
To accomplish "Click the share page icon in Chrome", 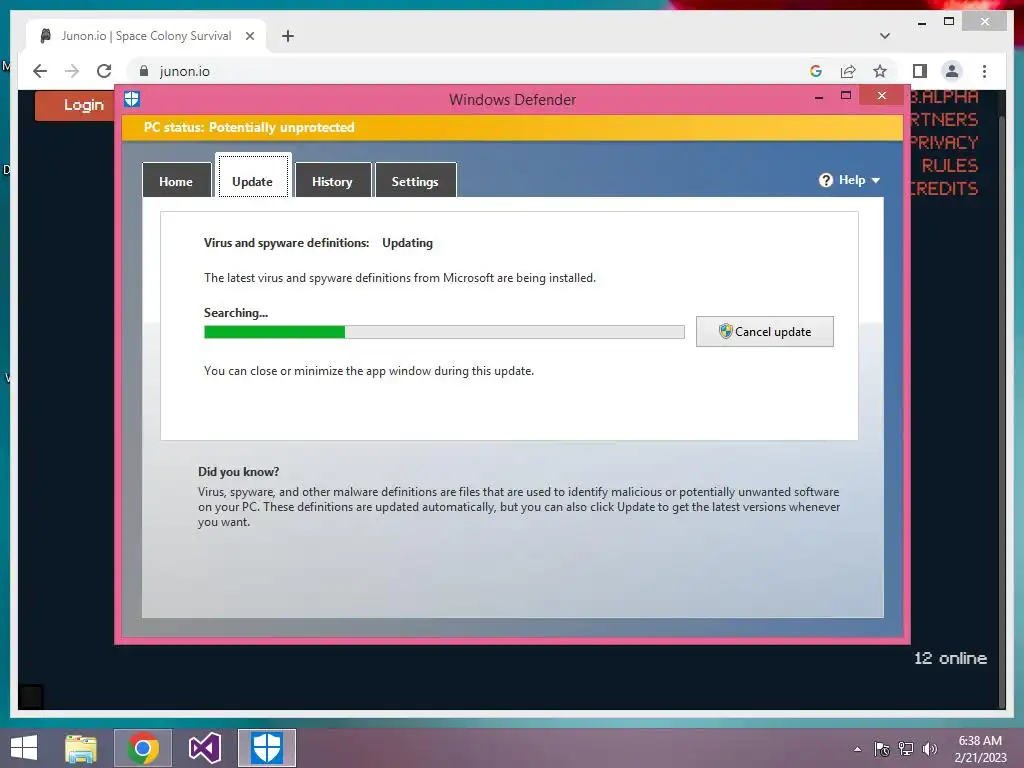I will click(848, 71).
